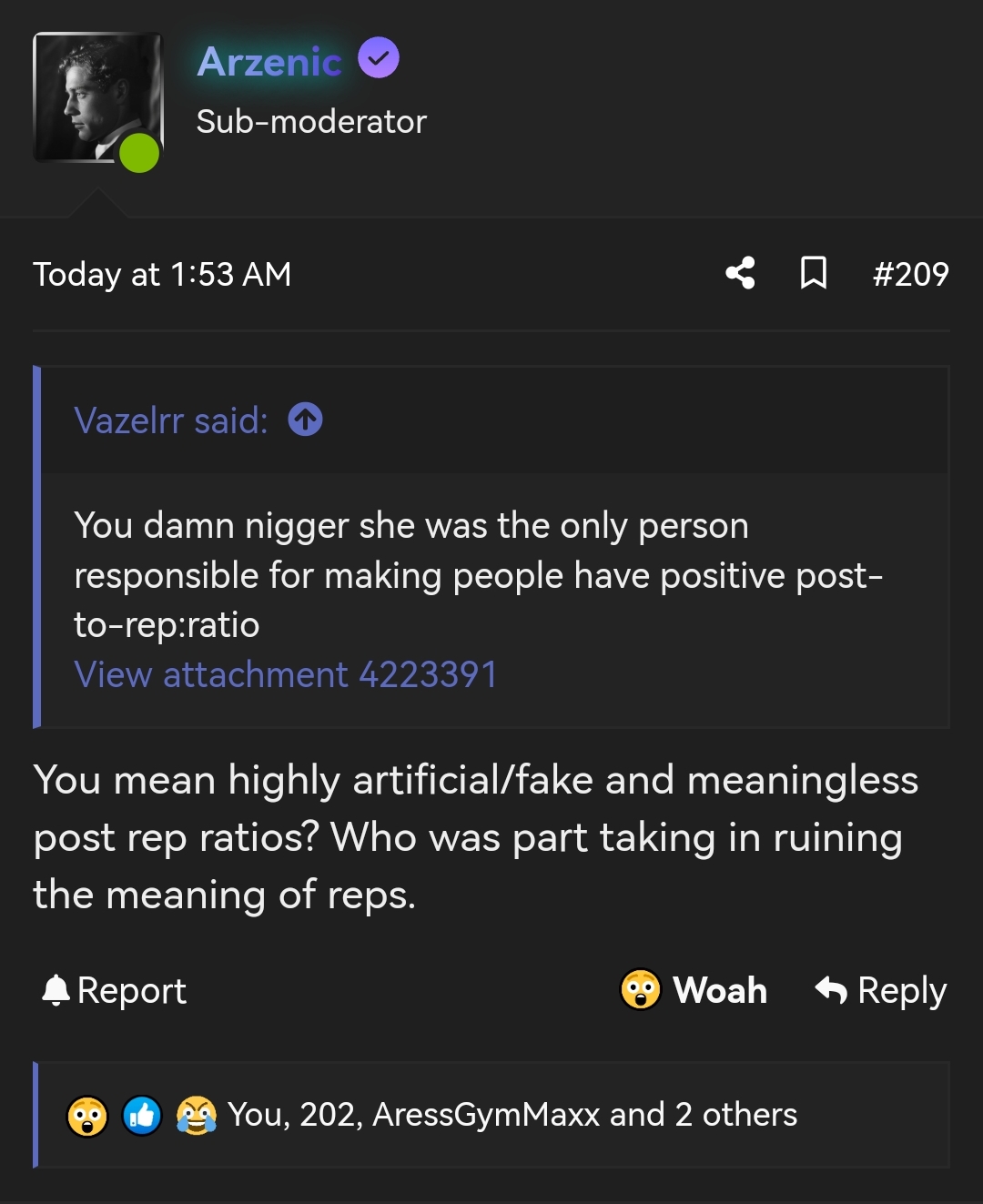The height and width of the screenshot is (1204, 983).
Task: Click the share icon on the post
Action: click(x=740, y=273)
